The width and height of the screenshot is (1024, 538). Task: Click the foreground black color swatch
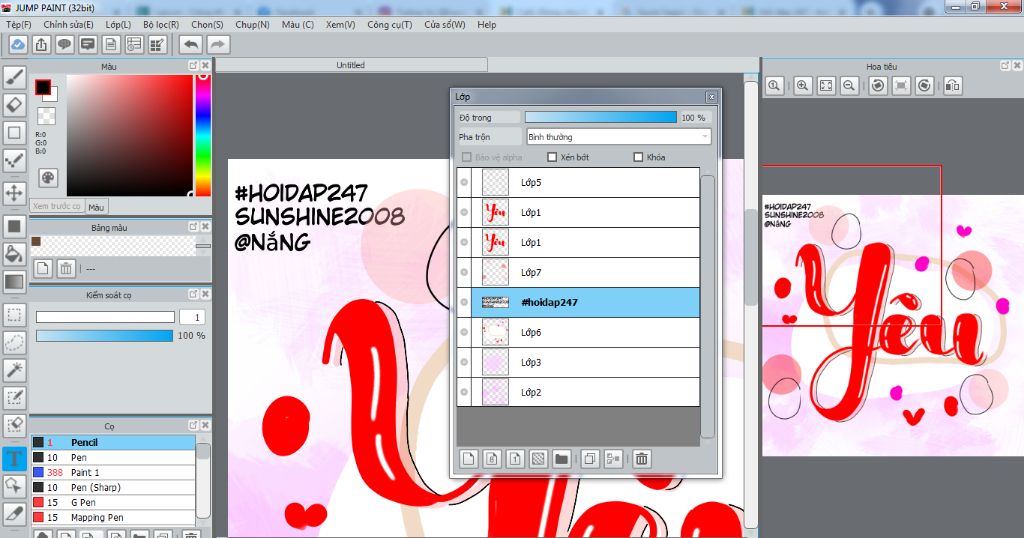pos(43,87)
